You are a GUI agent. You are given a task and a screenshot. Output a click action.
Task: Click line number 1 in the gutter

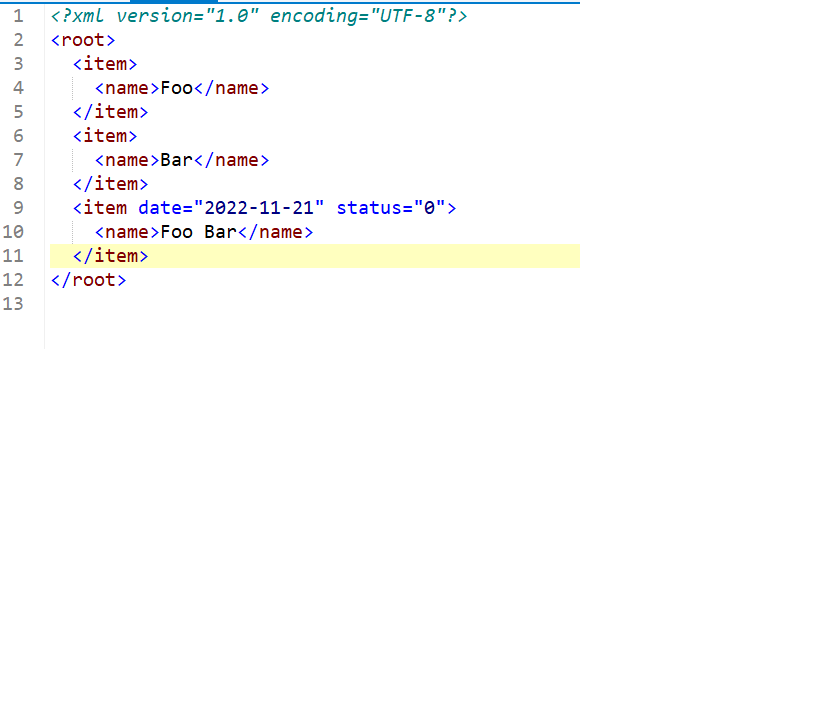18,16
